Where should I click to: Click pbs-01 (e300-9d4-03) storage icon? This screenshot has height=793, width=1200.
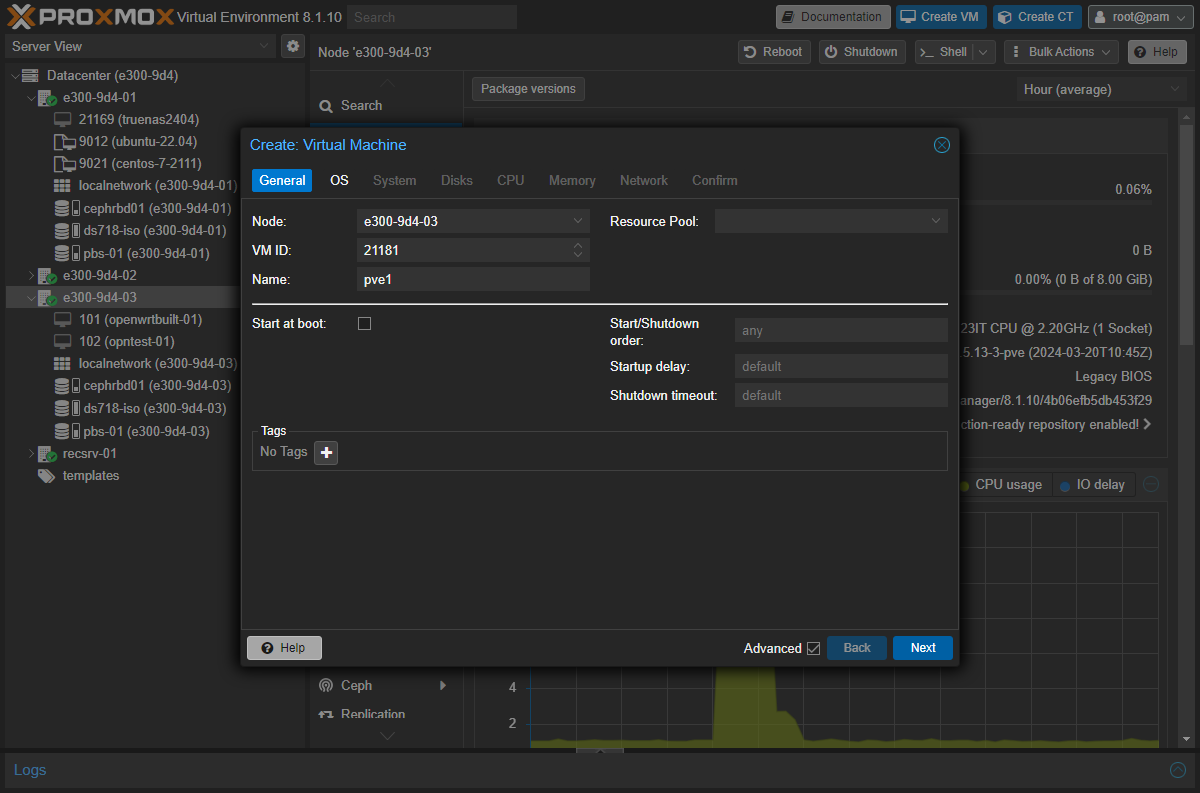click(x=66, y=431)
